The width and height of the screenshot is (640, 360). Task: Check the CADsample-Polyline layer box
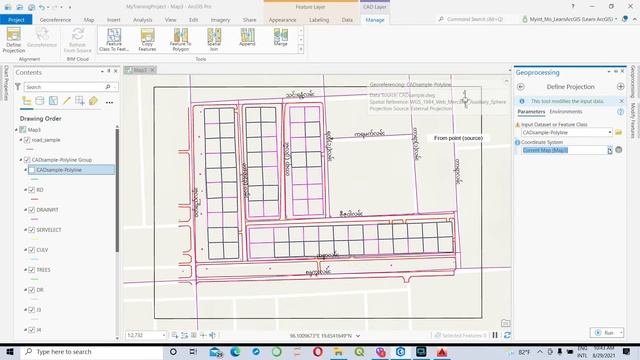[31, 170]
